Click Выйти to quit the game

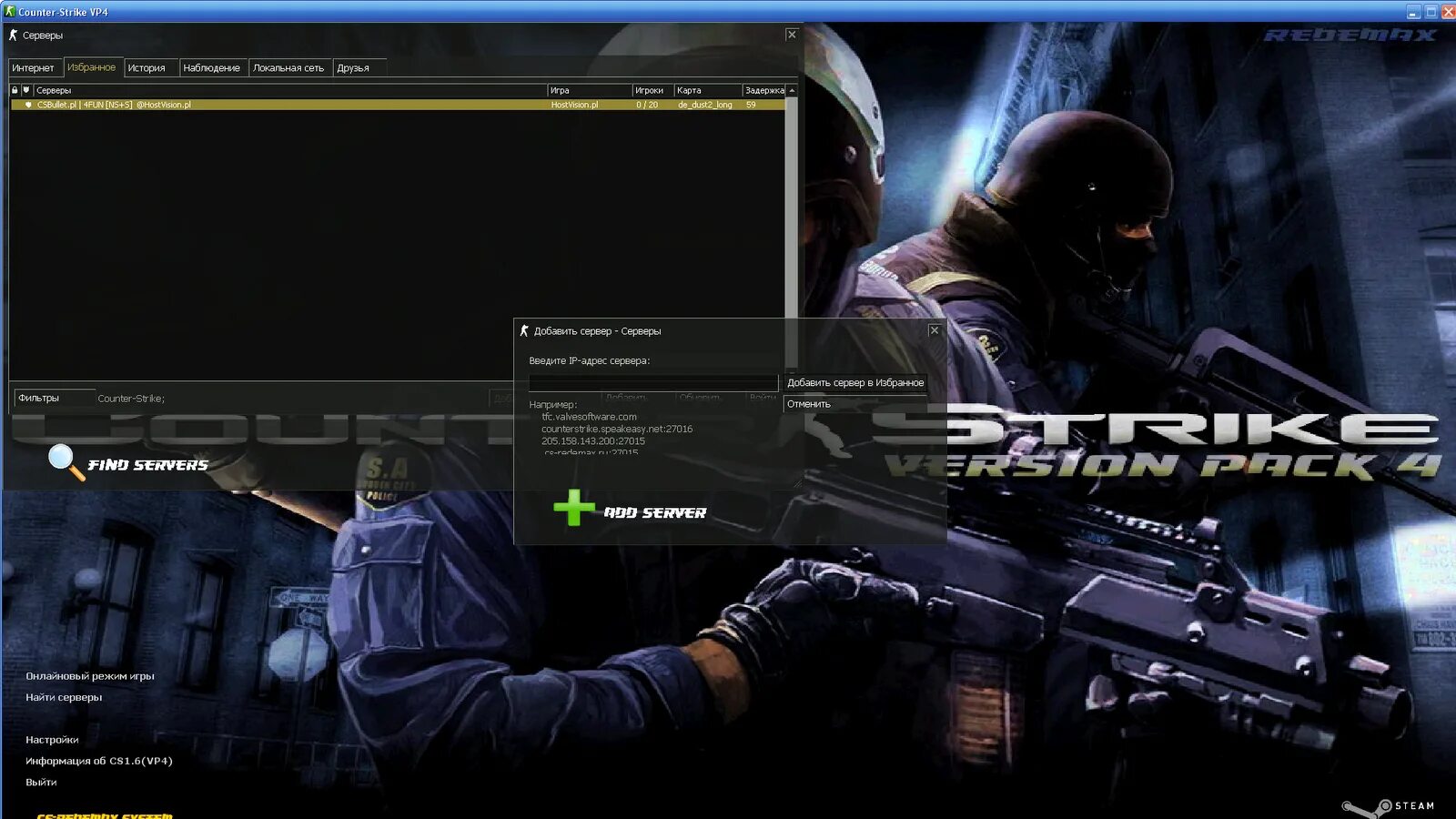pos(41,782)
